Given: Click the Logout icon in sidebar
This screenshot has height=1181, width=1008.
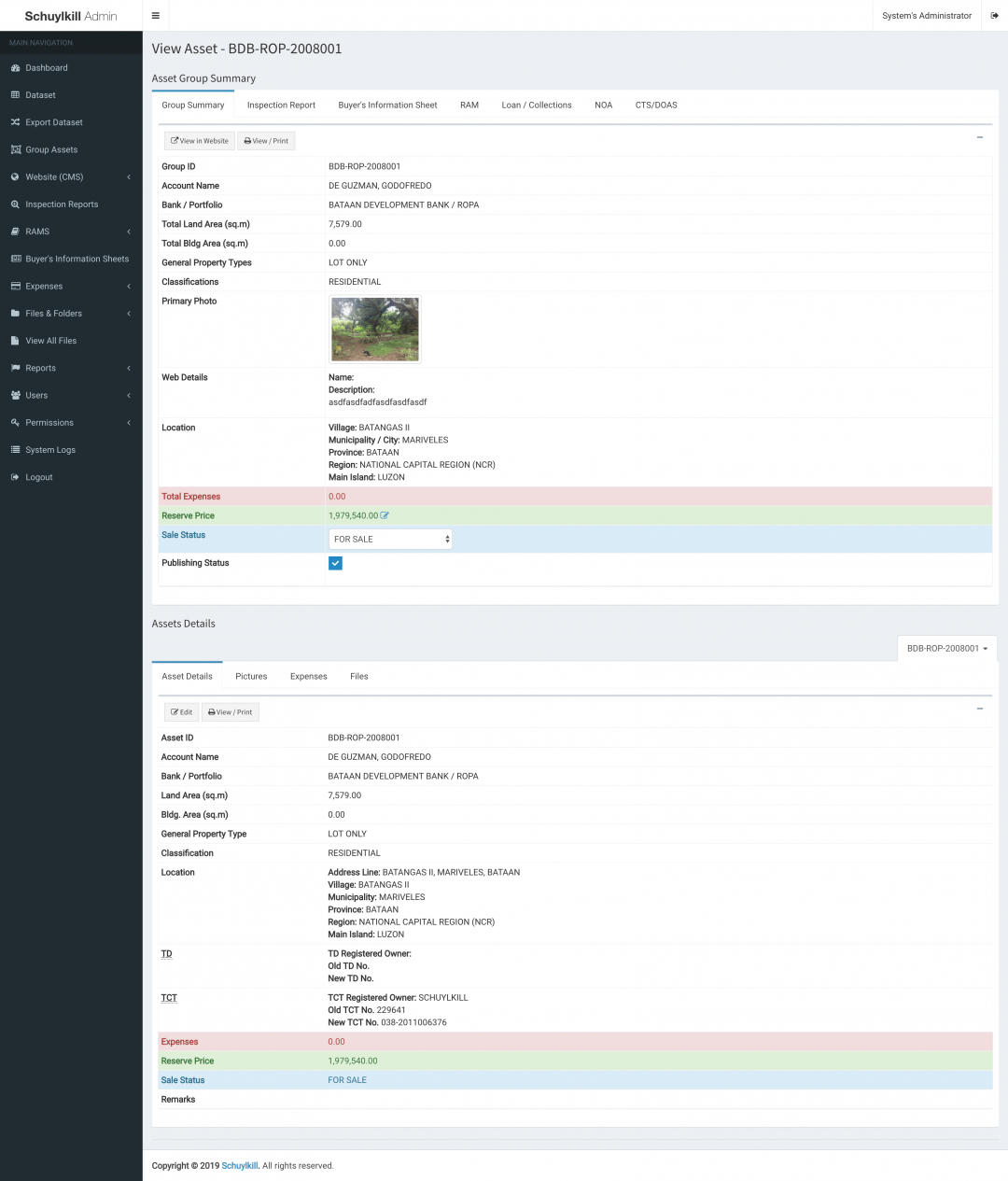Looking at the screenshot, I should click(15, 477).
